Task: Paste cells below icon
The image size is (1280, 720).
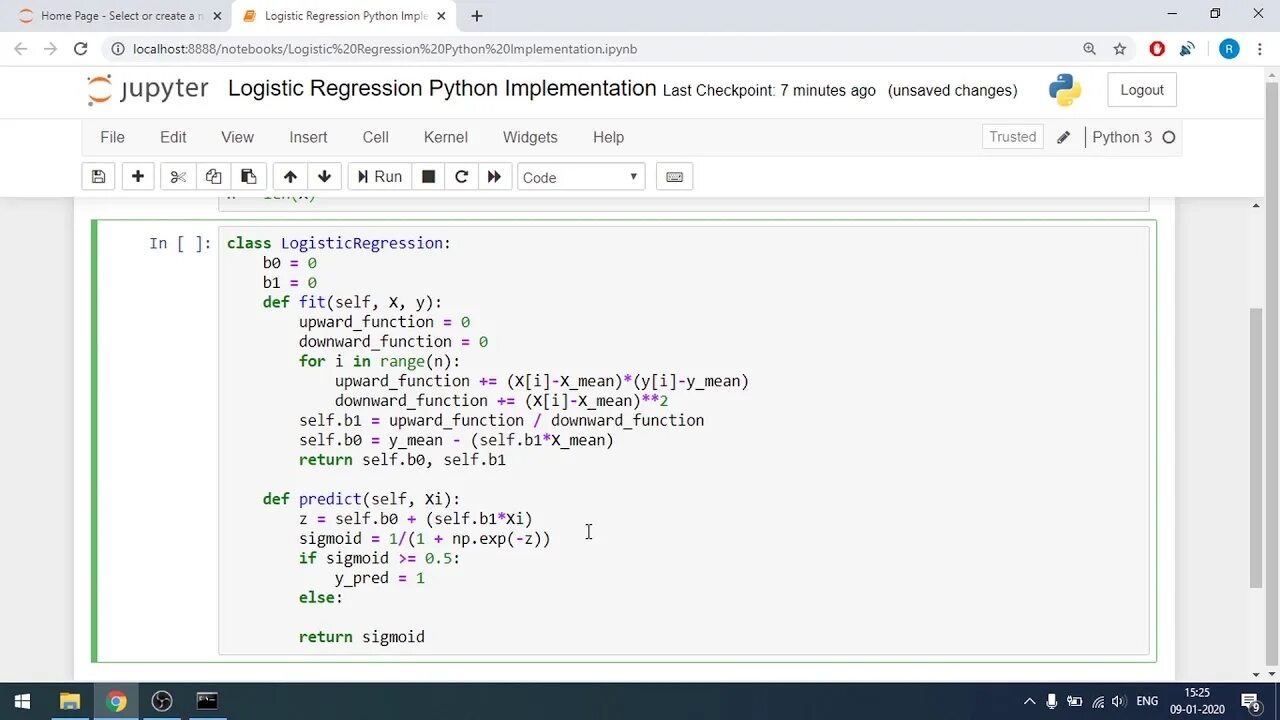Action: 249,177
